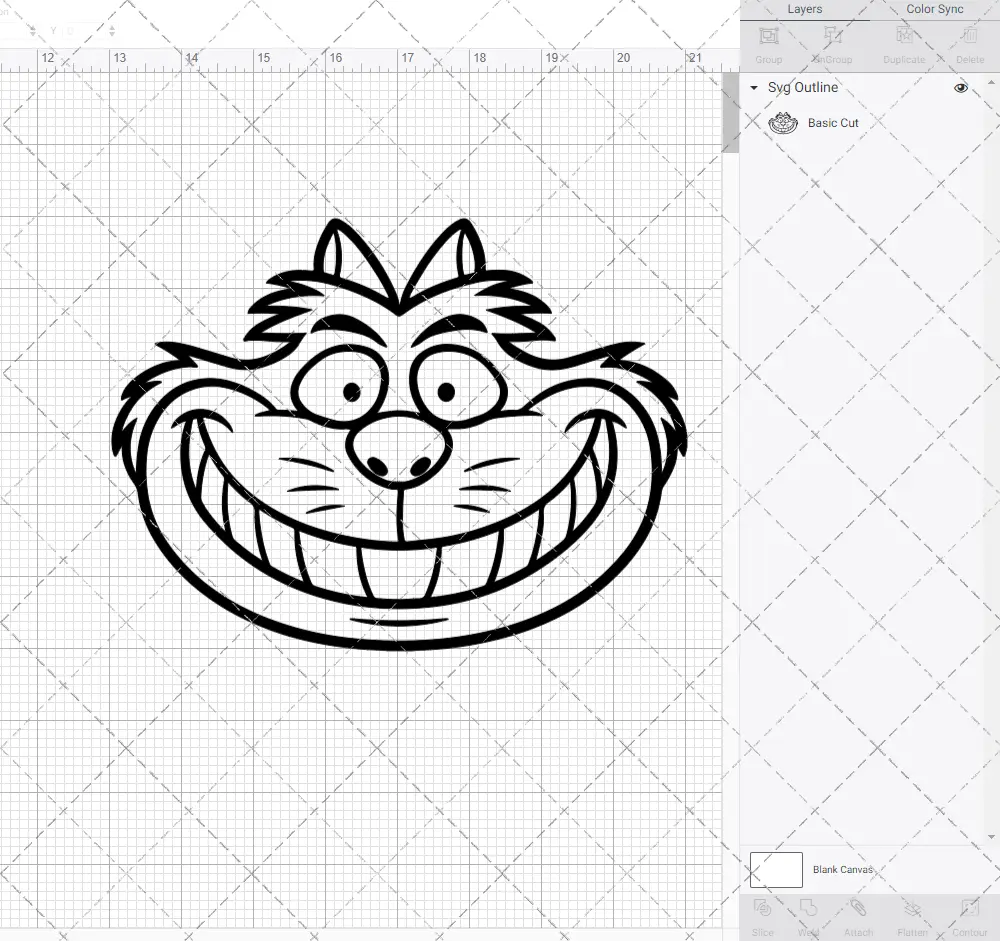Image resolution: width=1000 pixels, height=941 pixels.
Task: Select the Blank Canvas label
Action: [x=842, y=870]
